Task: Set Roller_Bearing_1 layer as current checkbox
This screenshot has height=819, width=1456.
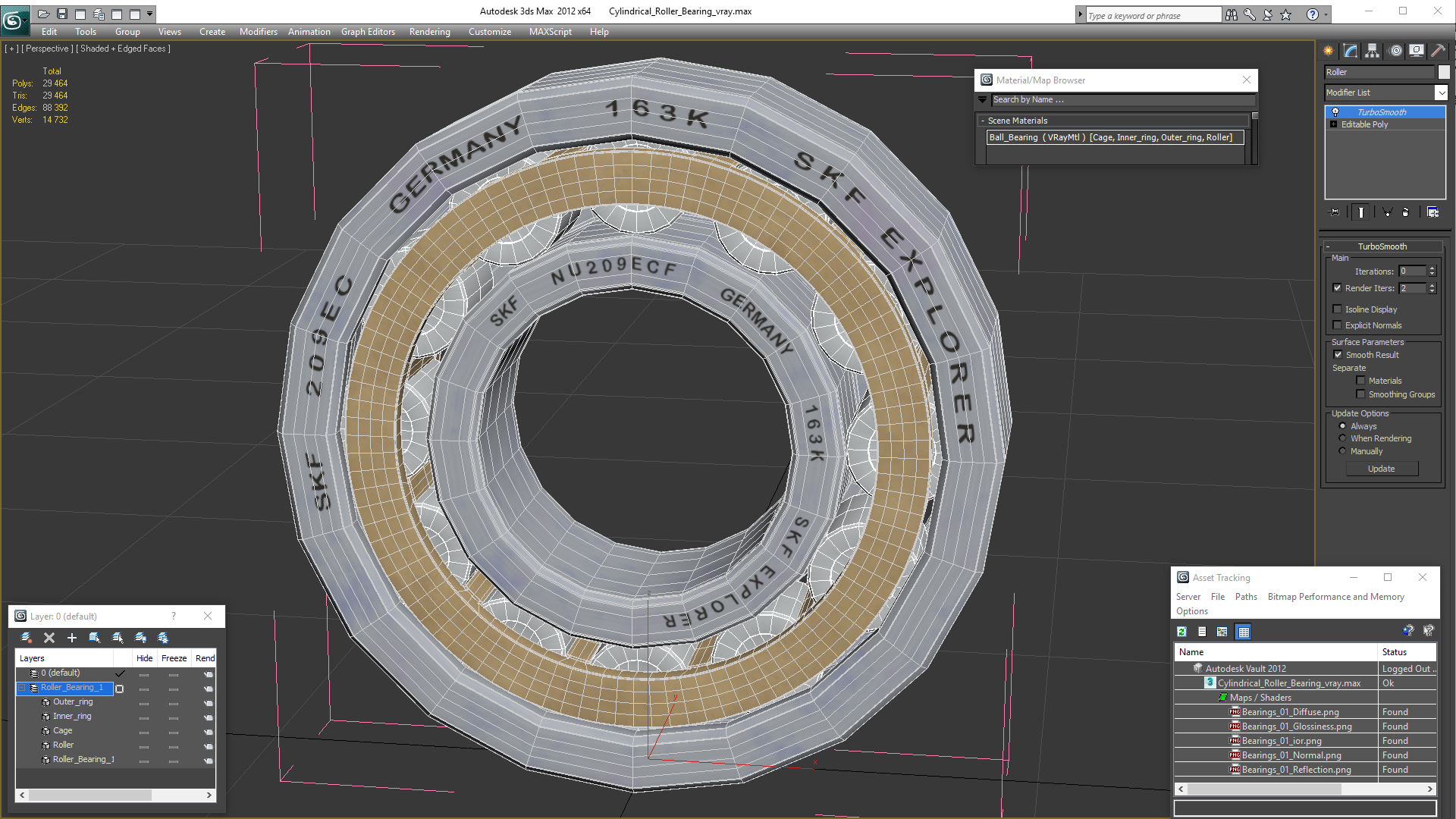Action: point(119,689)
